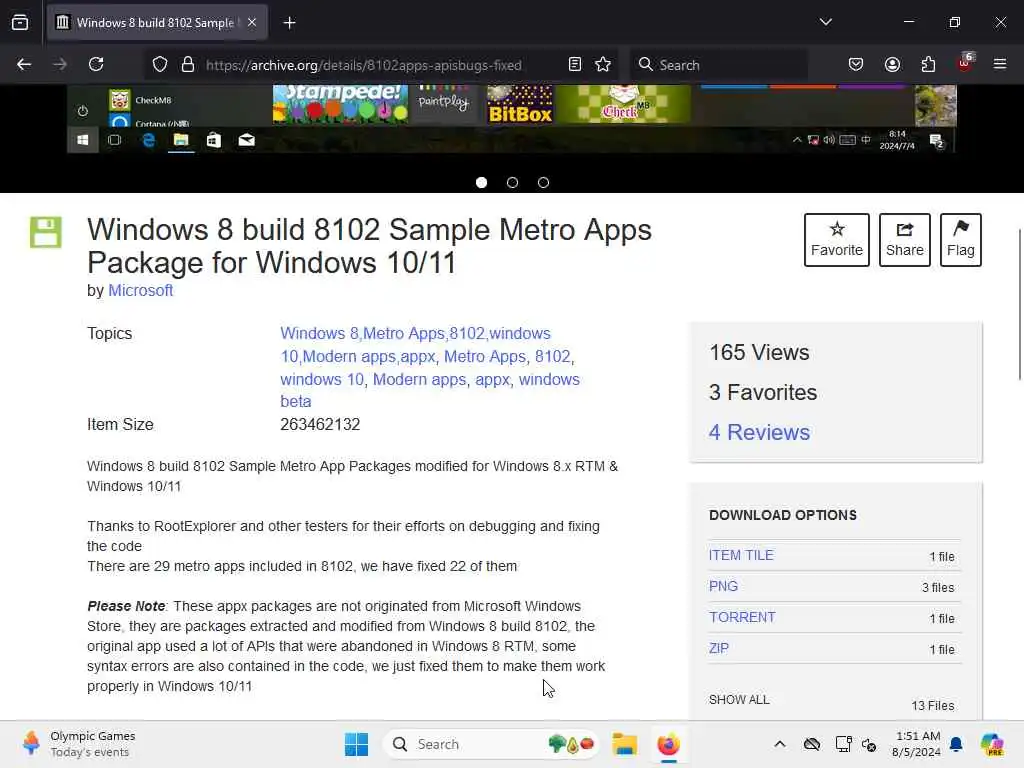Viewport: 1024px width, 768px height.
Task: Click the page vertical scrollbar
Action: point(1019,304)
